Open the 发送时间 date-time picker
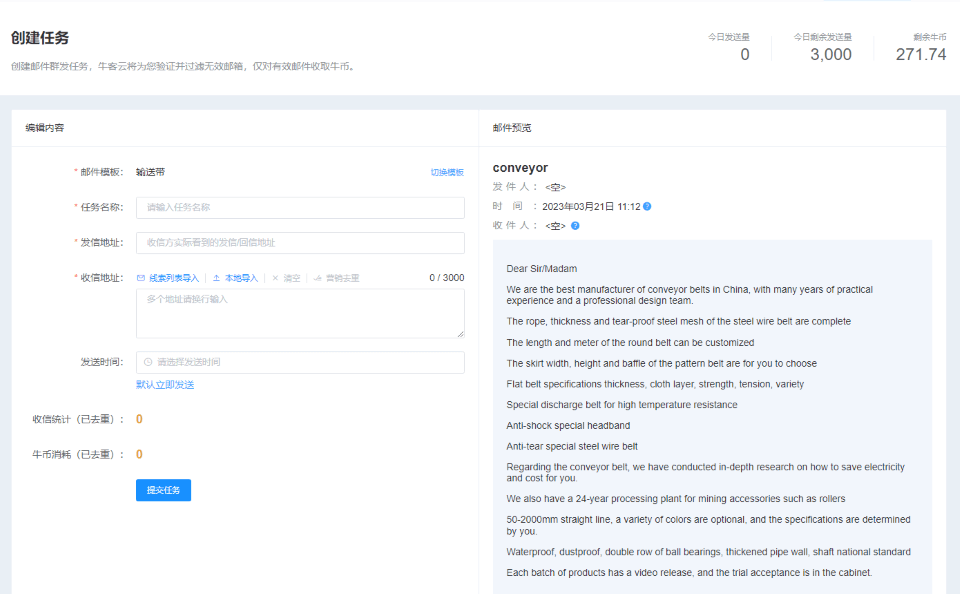Image resolution: width=960 pixels, height=594 pixels. pos(300,362)
